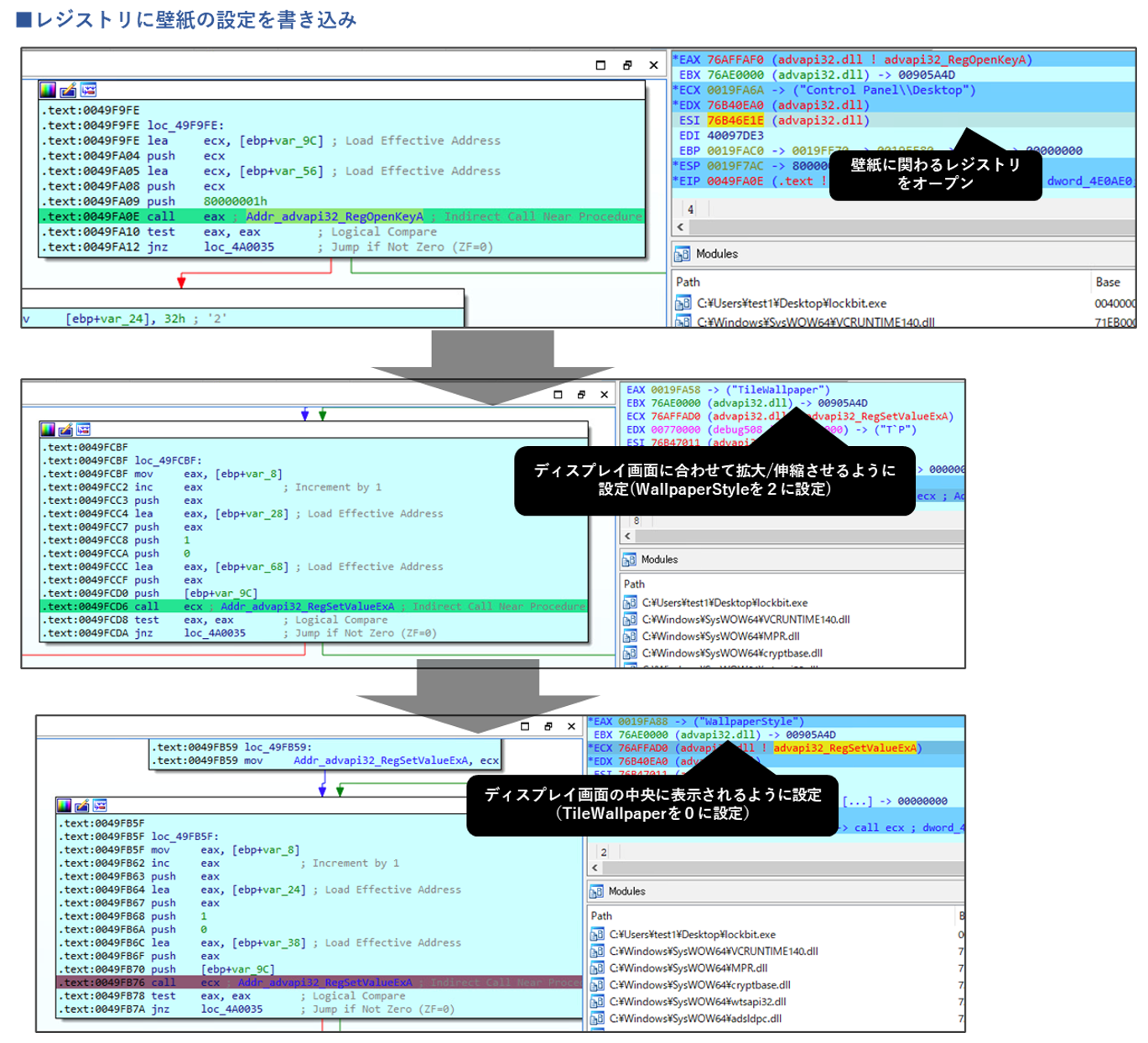Click the third header icon on the loc_49F9FE node

pyautogui.click(x=88, y=90)
